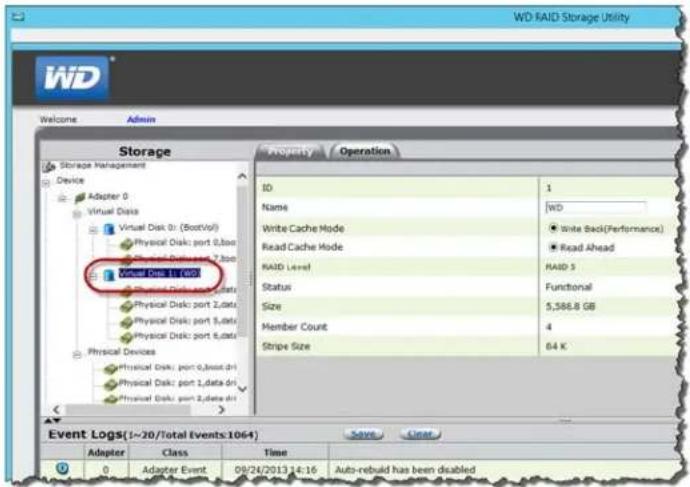Click the Name input field containing WD

(x=596, y=207)
